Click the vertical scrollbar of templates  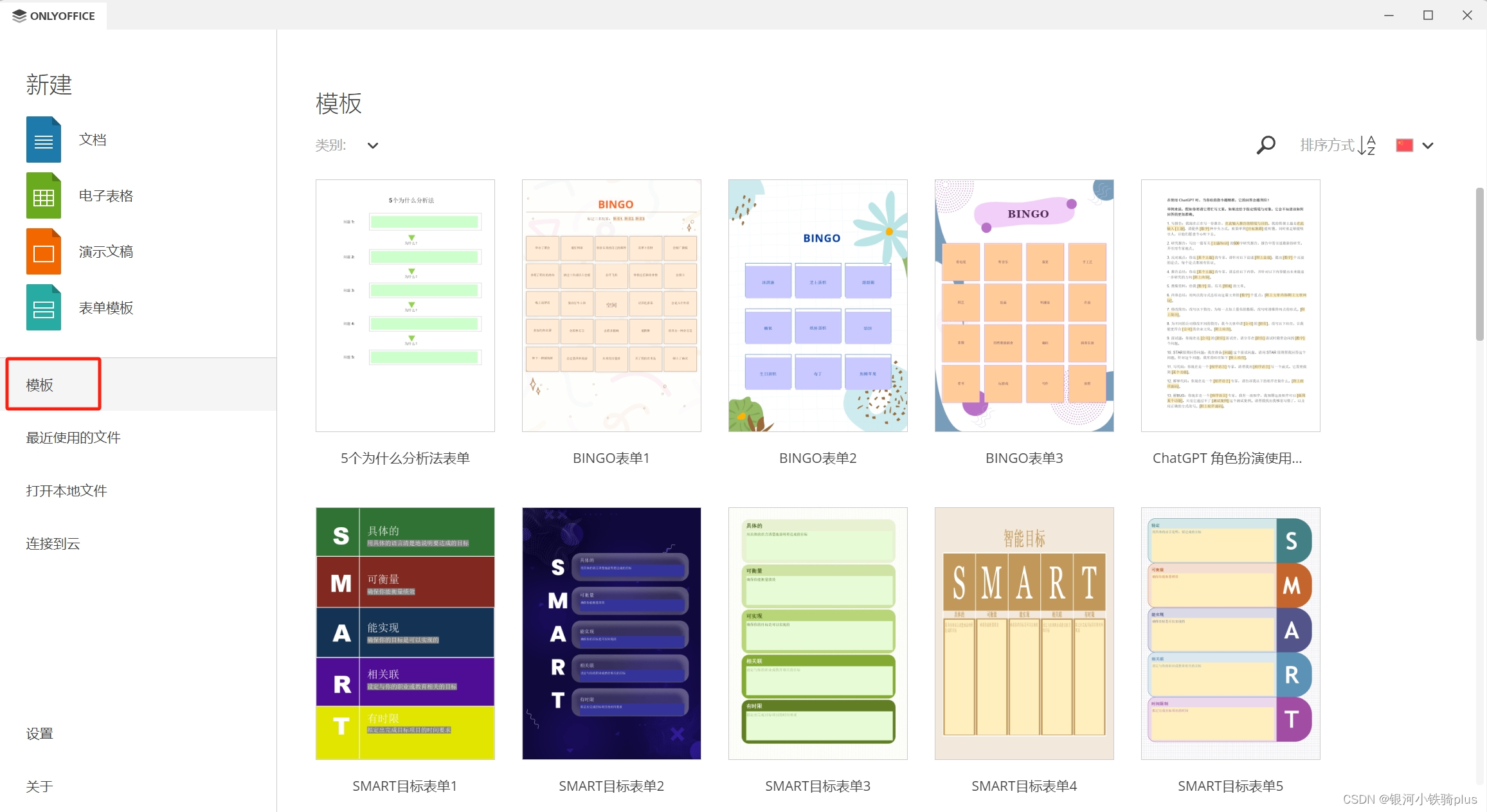point(1480,264)
